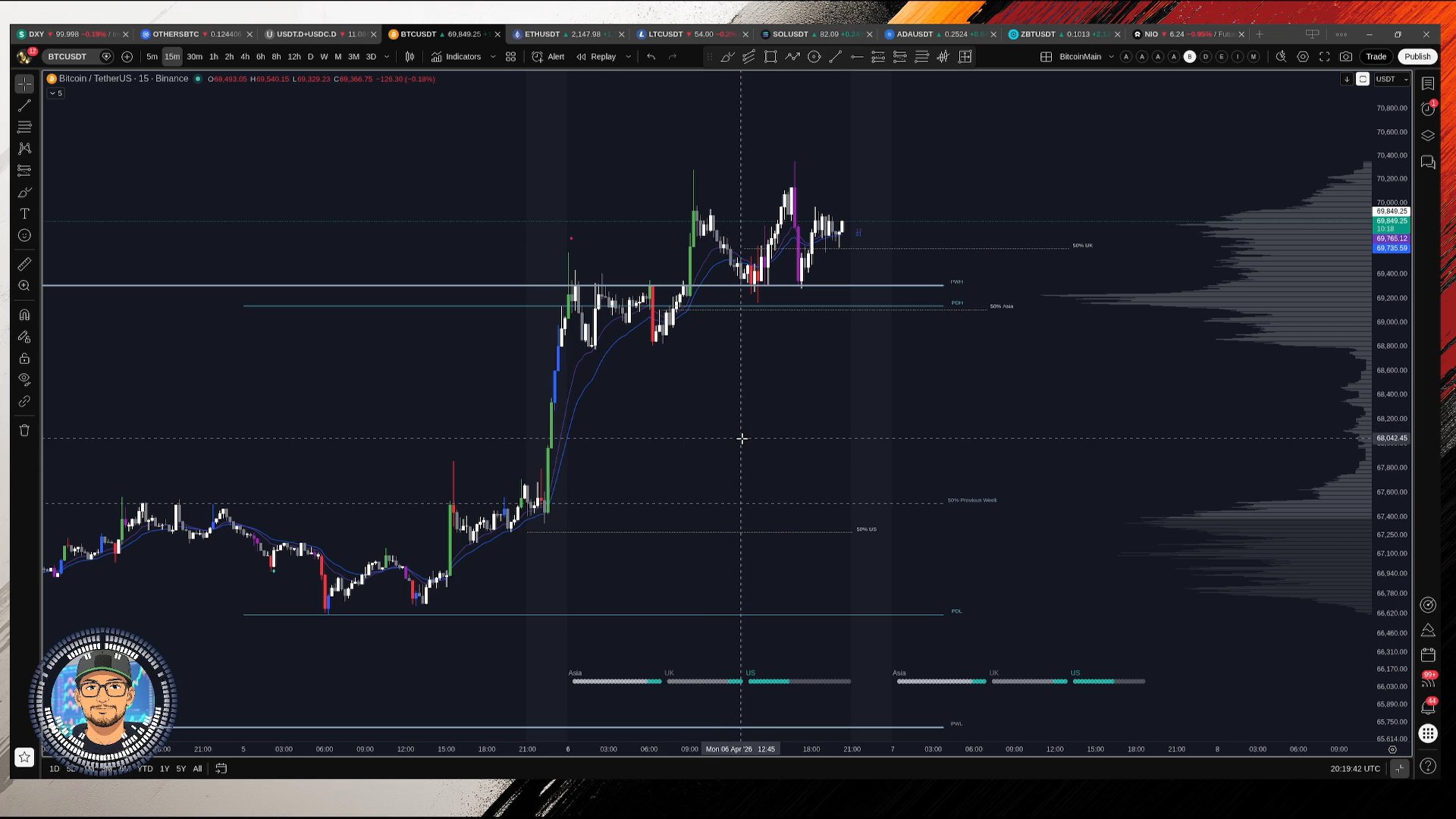Open the emoji and icons tool
Image resolution: width=1456 pixels, height=819 pixels.
pyautogui.click(x=24, y=236)
